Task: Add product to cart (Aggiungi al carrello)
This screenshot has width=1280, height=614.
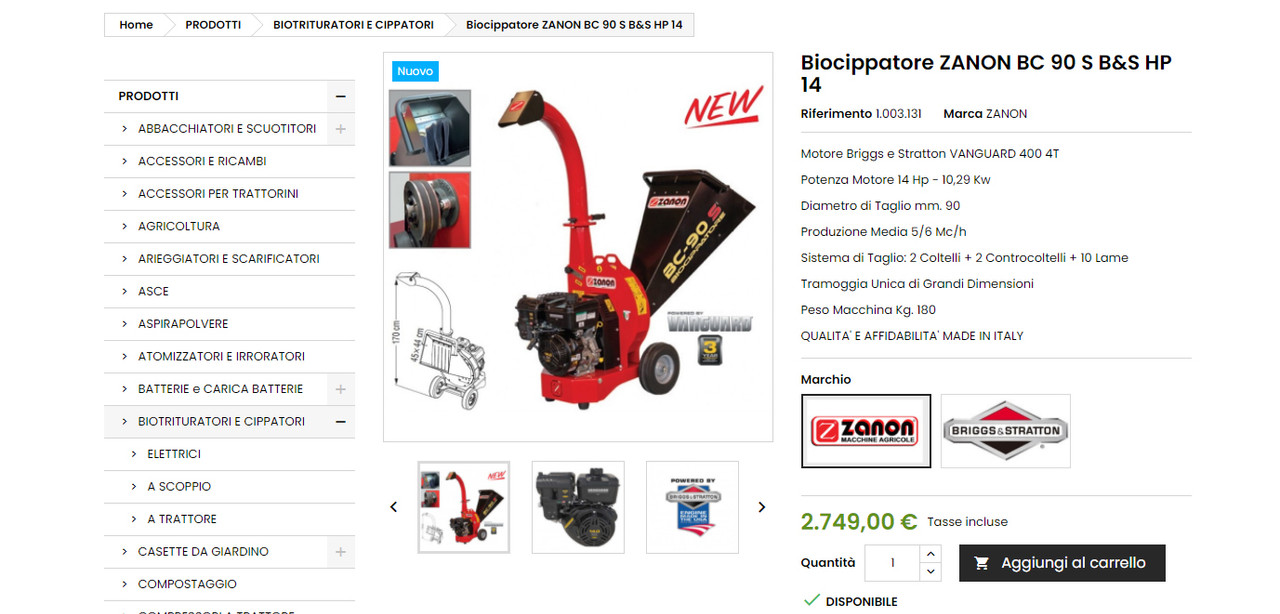Action: coord(1062,563)
